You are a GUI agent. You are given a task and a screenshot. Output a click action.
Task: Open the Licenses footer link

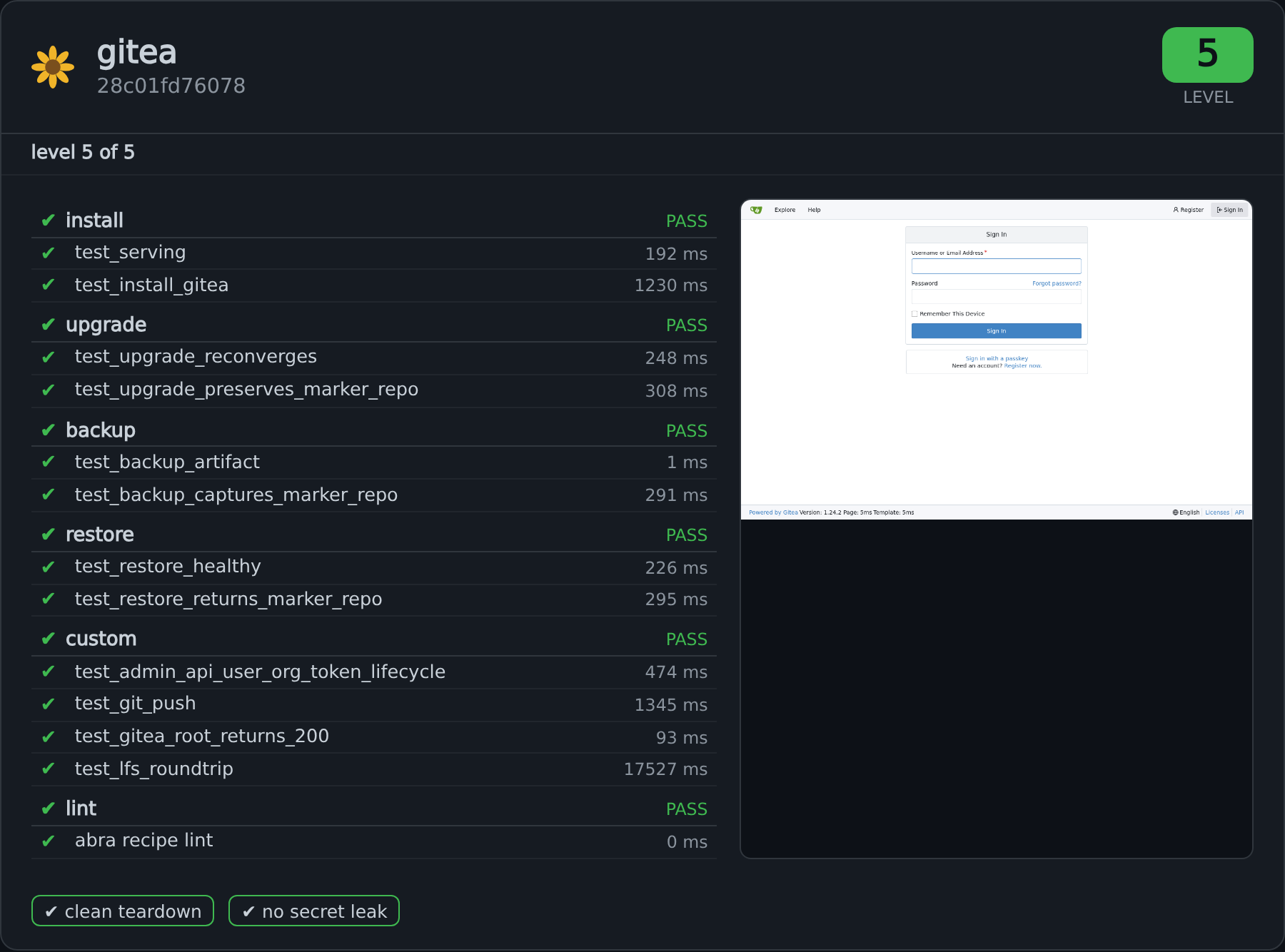pos(1217,512)
